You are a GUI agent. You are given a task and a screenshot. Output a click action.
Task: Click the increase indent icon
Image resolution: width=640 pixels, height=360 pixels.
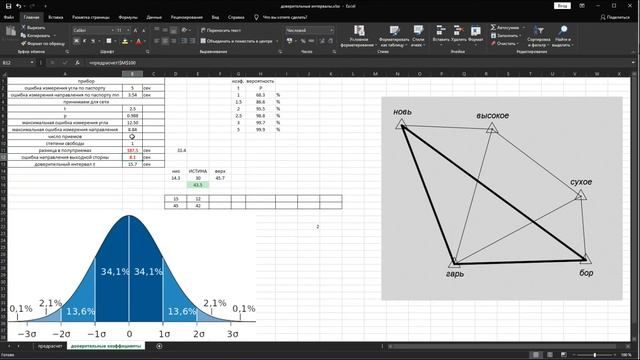point(192,41)
